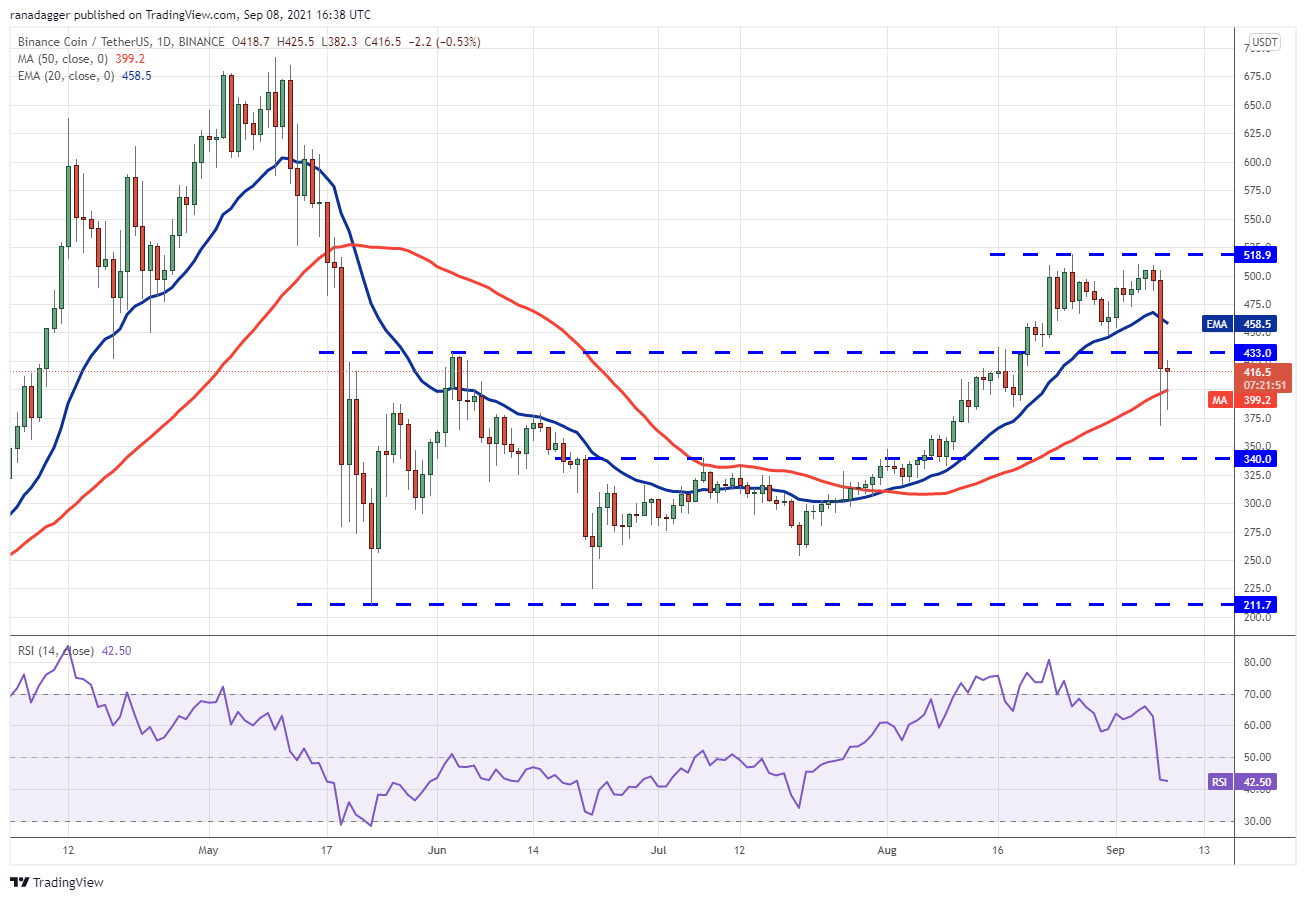This screenshot has height=900, width=1306.
Task: Click the 340.0 support price label
Action: click(x=1258, y=458)
